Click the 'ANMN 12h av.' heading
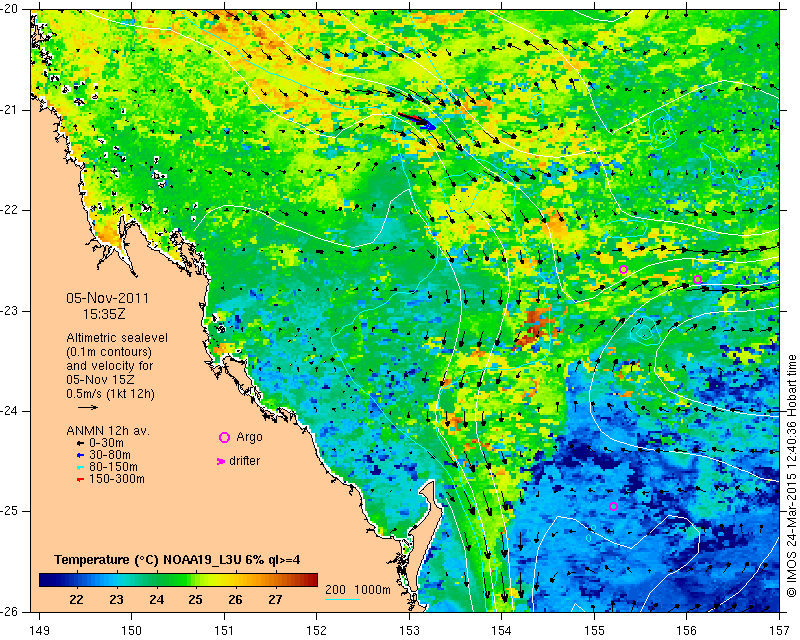 click(x=108, y=431)
